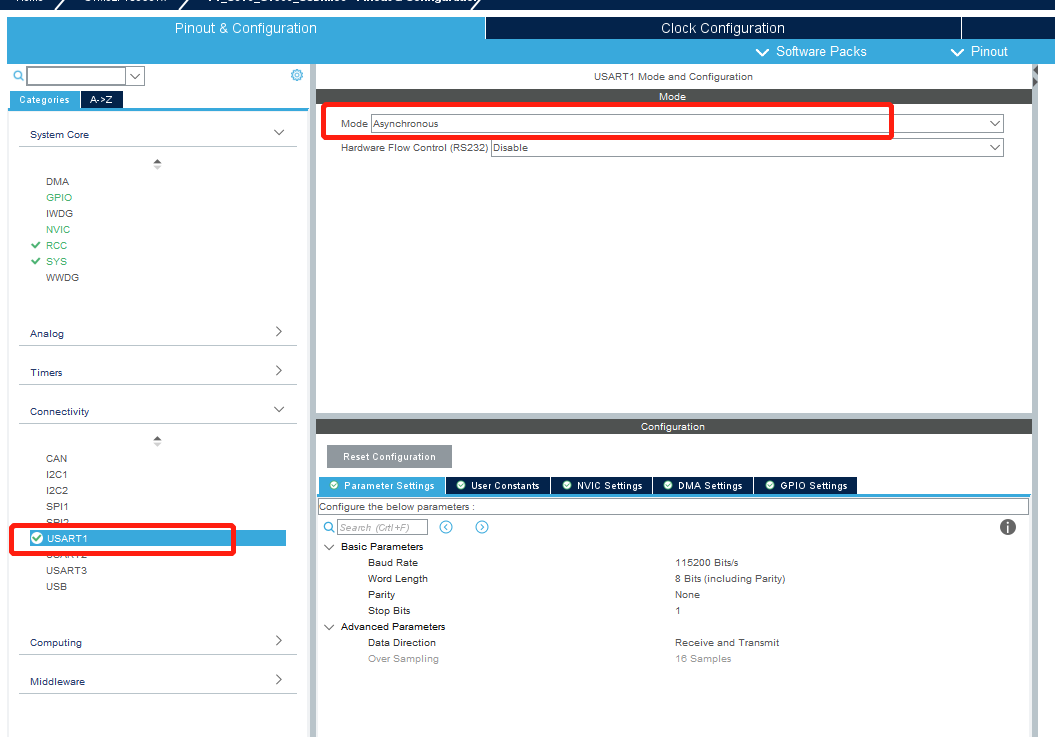Open the category search dropdown arrow
This screenshot has width=1055, height=737.
[x=135, y=76]
